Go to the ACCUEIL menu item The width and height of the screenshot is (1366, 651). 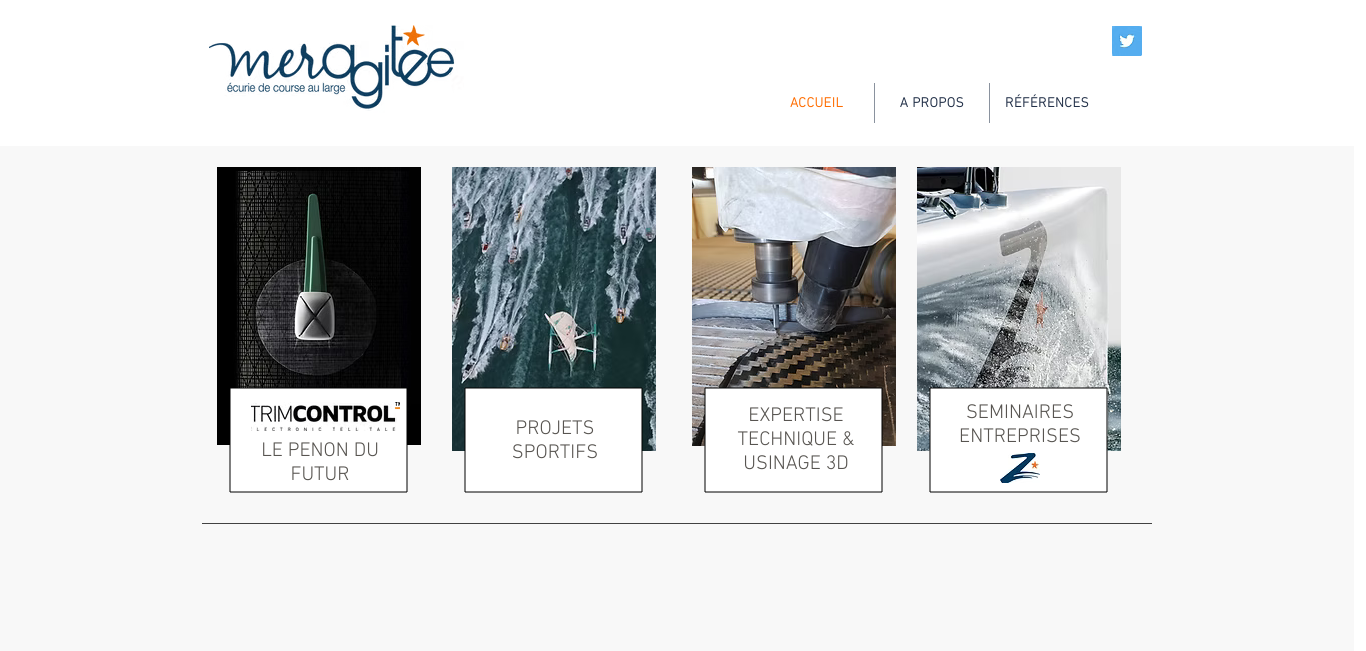click(x=816, y=103)
